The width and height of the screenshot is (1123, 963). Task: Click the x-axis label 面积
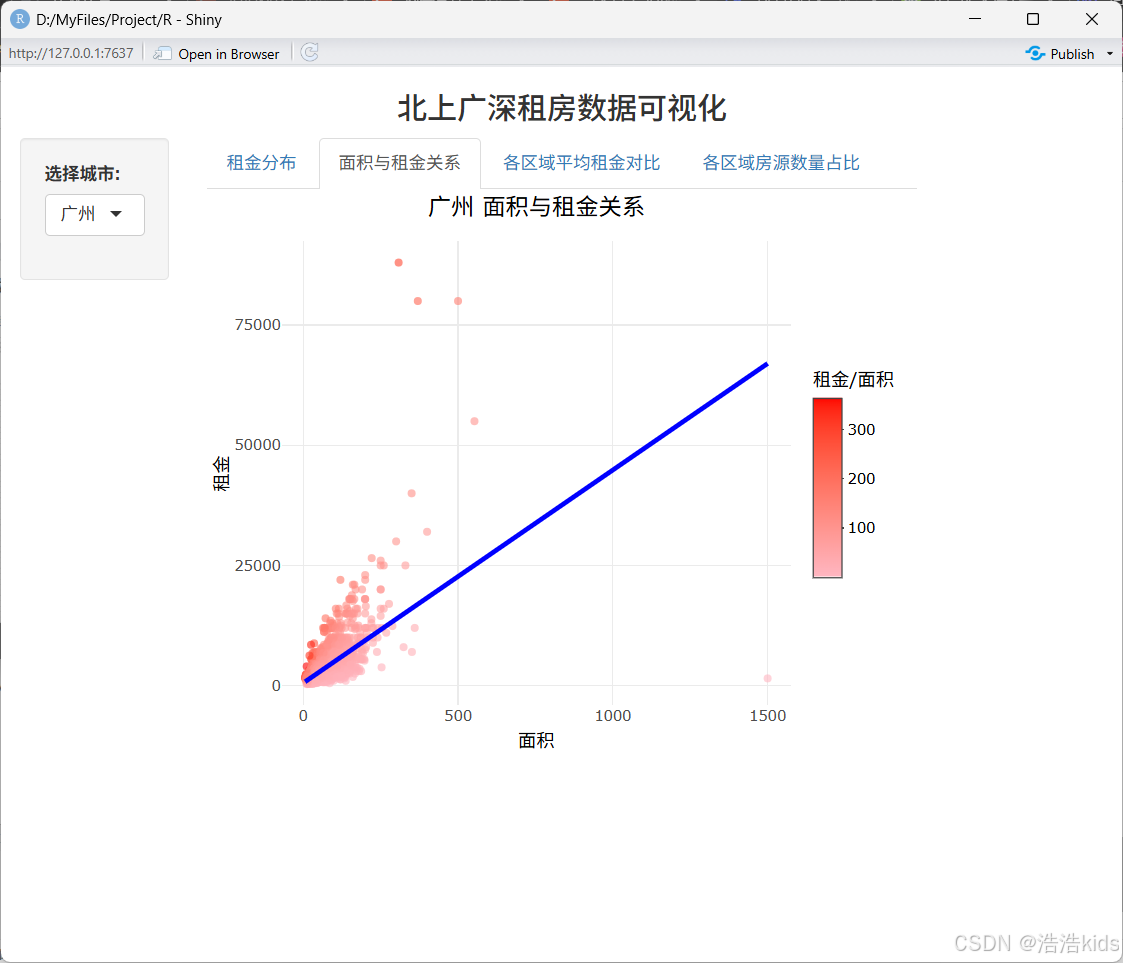point(536,740)
